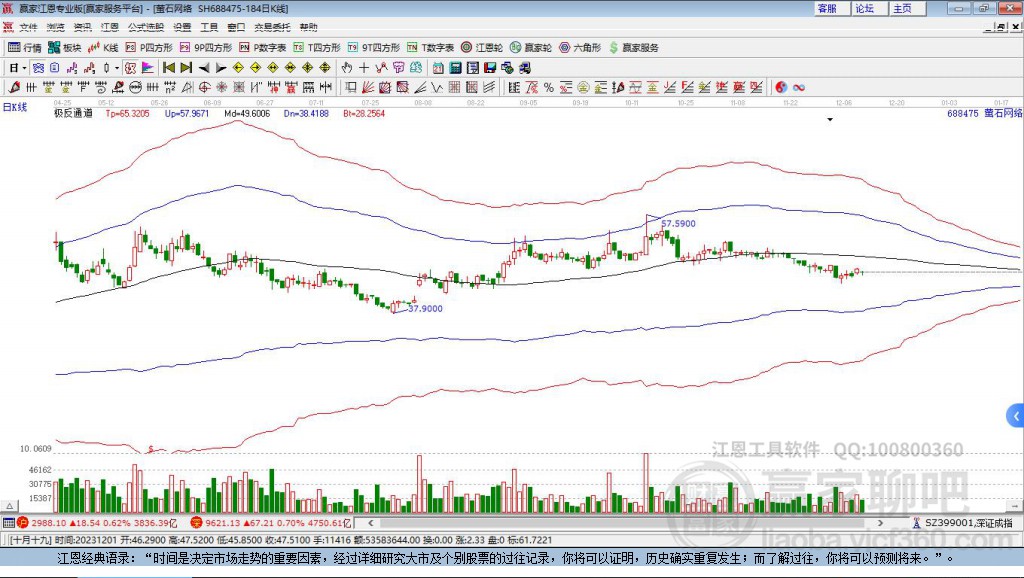The height and width of the screenshot is (578, 1024).
Task: Select the zigzag wave line tool
Action: pyautogui.click(x=437, y=88)
